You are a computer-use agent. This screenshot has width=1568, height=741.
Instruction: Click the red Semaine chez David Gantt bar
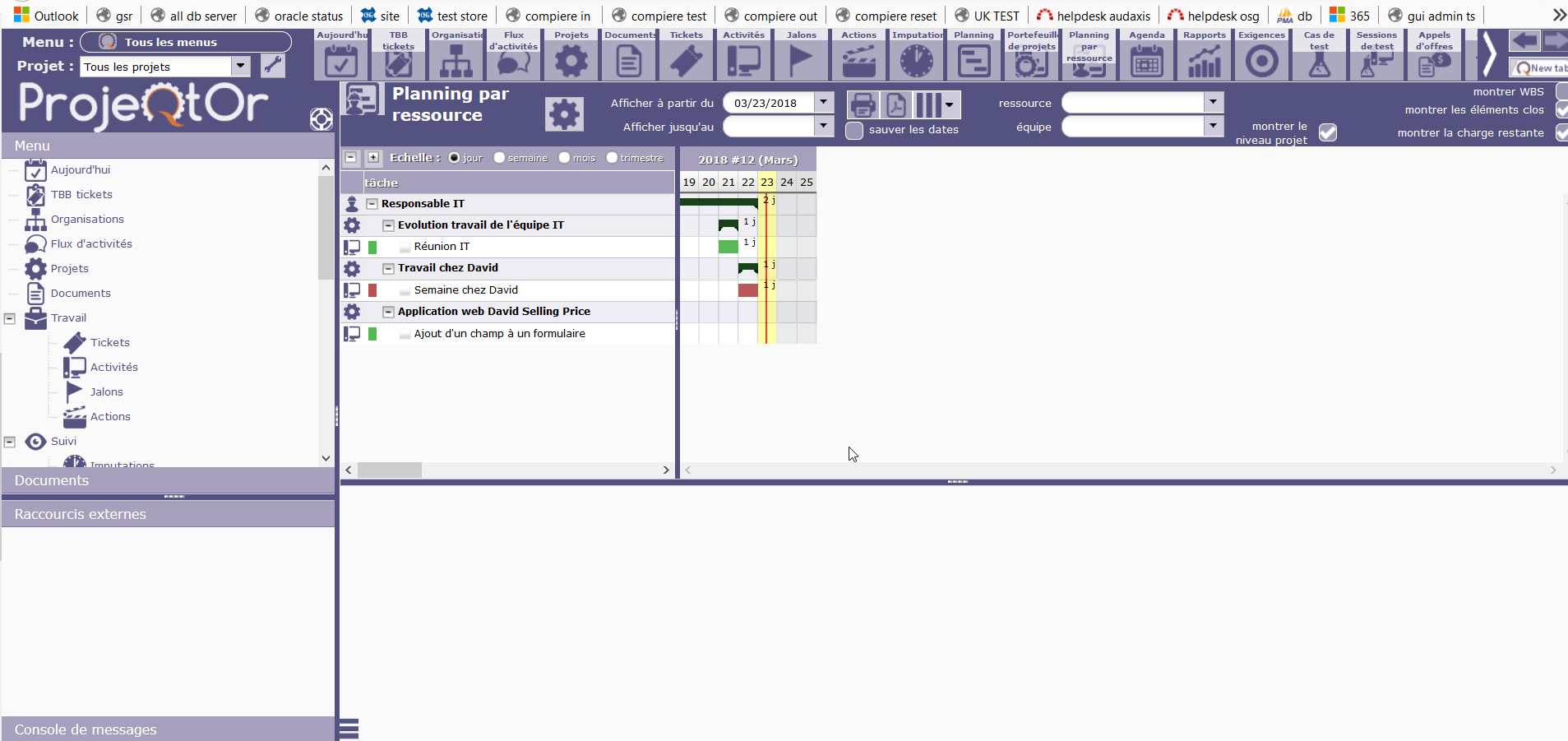coord(748,290)
